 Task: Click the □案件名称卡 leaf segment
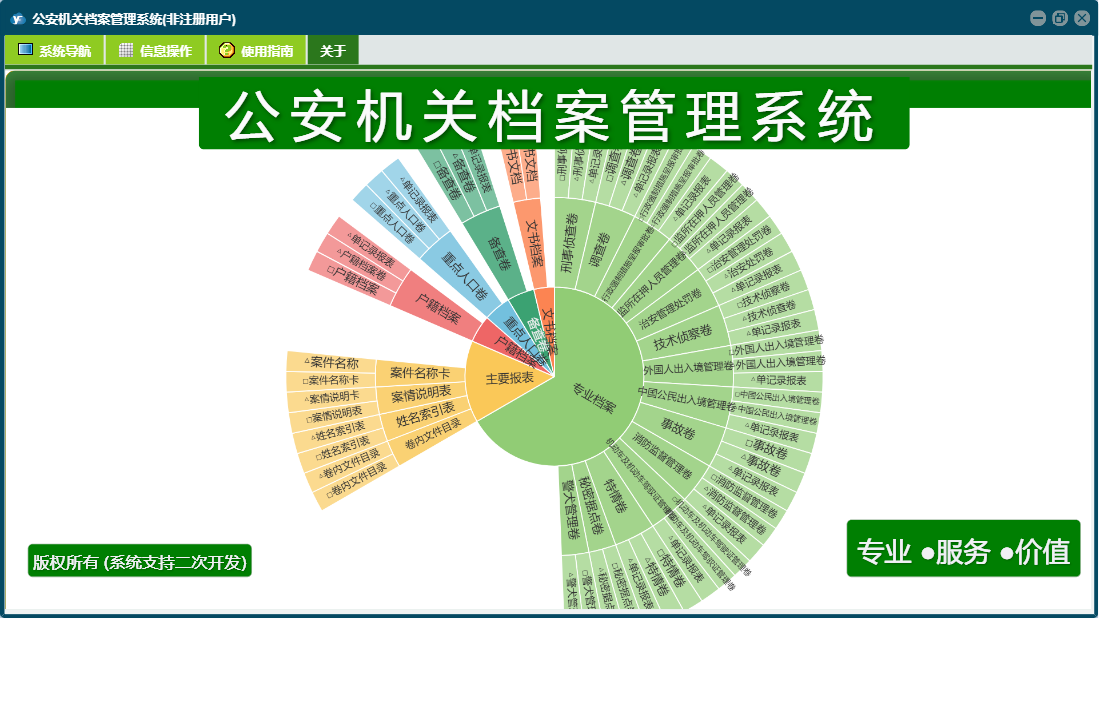332,380
